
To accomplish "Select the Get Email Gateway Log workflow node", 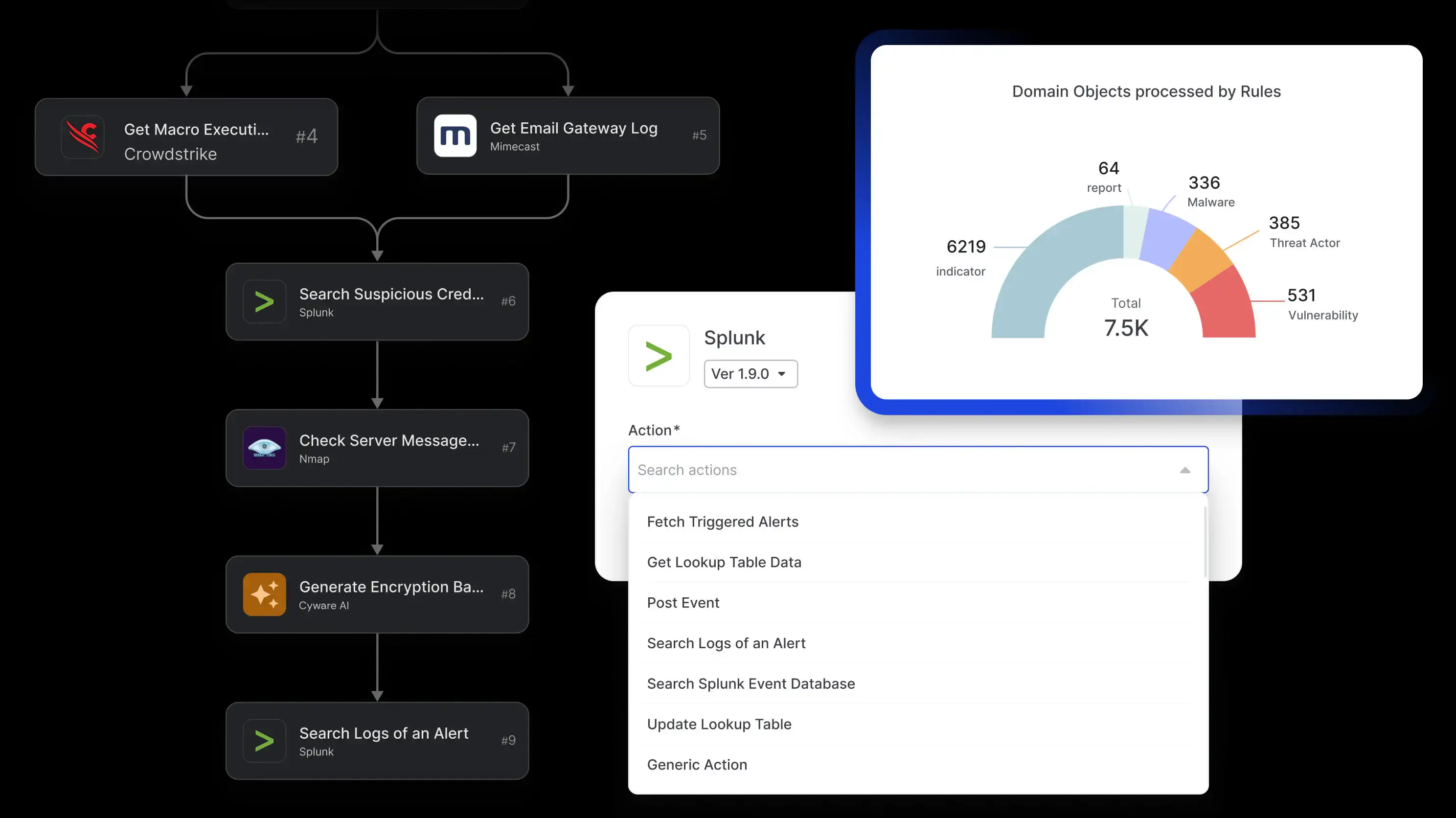I will click(x=568, y=136).
